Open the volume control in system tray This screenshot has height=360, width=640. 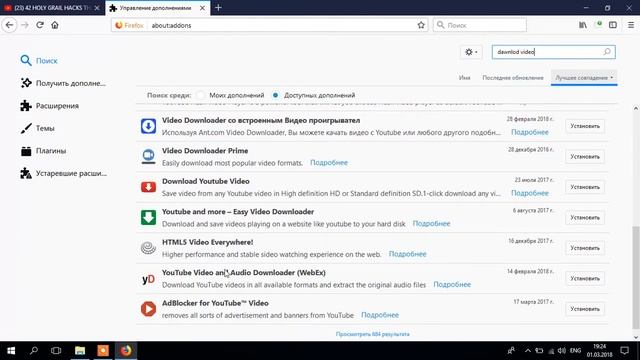tap(562, 351)
